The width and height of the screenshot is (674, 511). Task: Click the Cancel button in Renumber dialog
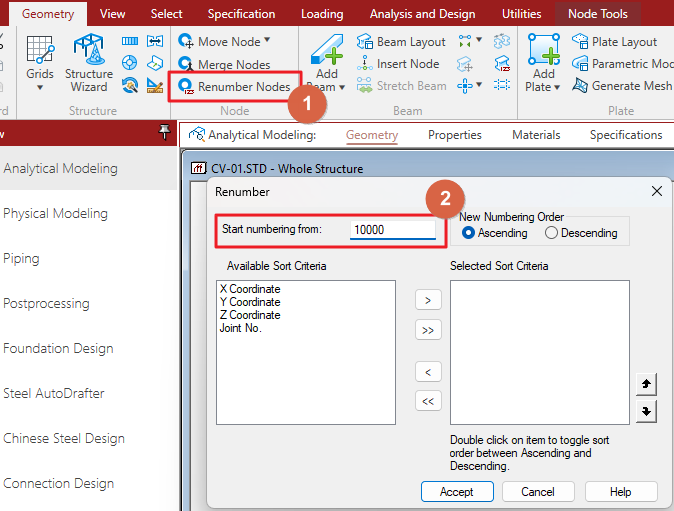[x=537, y=491]
